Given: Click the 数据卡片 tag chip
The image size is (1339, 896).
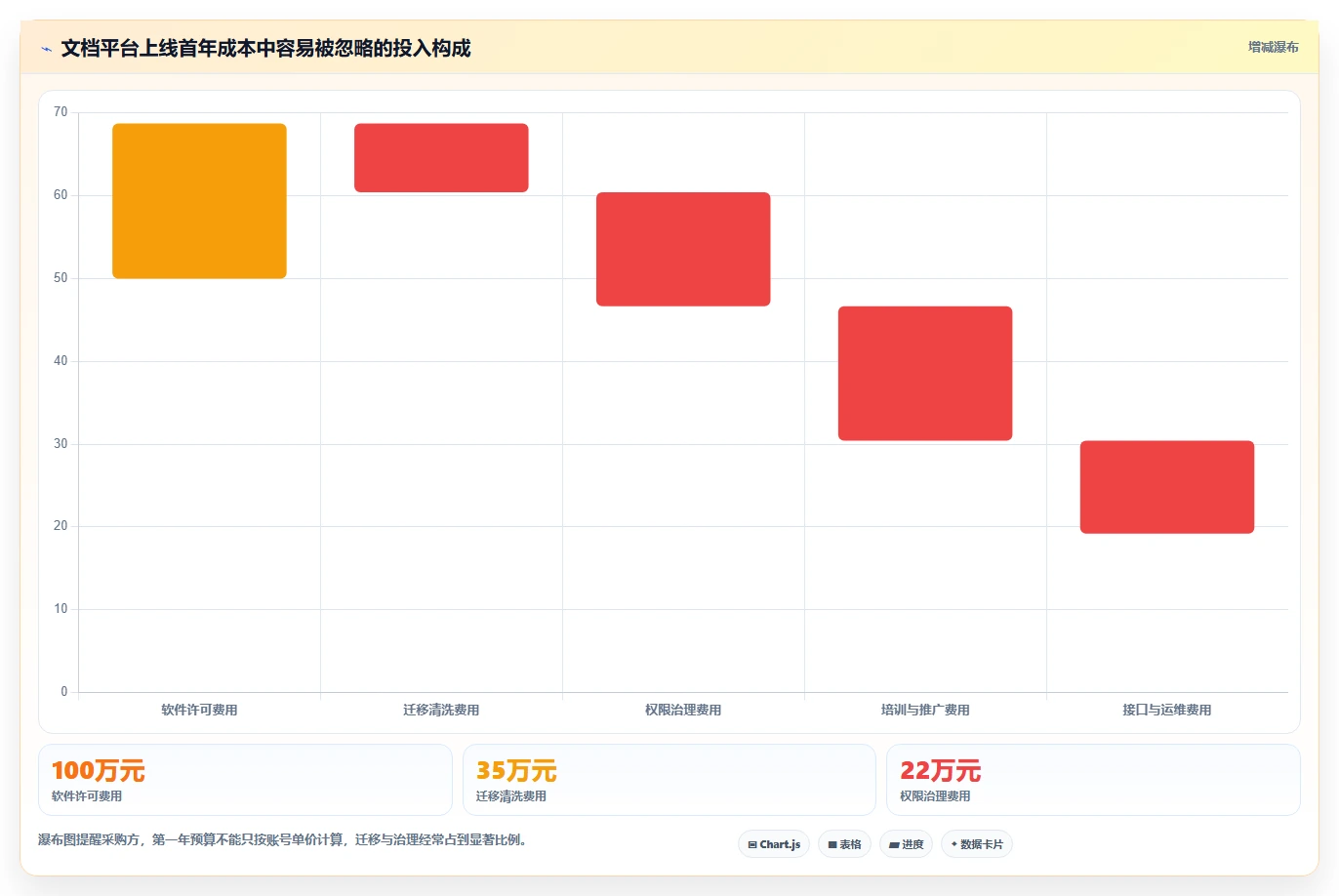Looking at the screenshot, I should coord(977,844).
